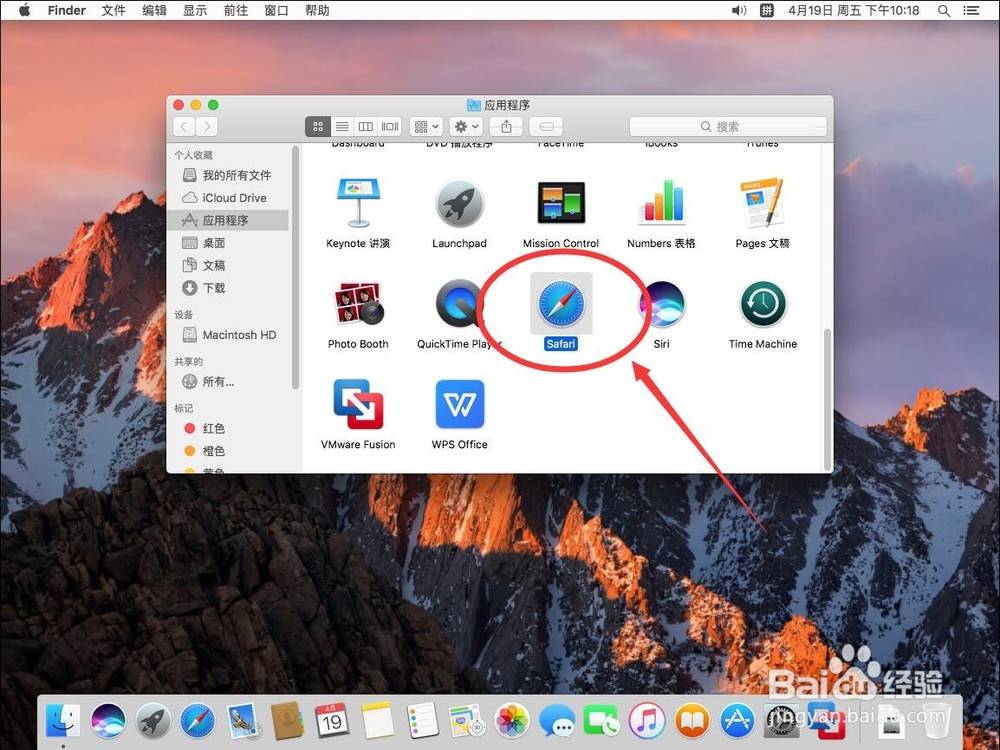Launch Siri from the Dock
Image resolution: width=1000 pixels, height=750 pixels.
pos(108,721)
